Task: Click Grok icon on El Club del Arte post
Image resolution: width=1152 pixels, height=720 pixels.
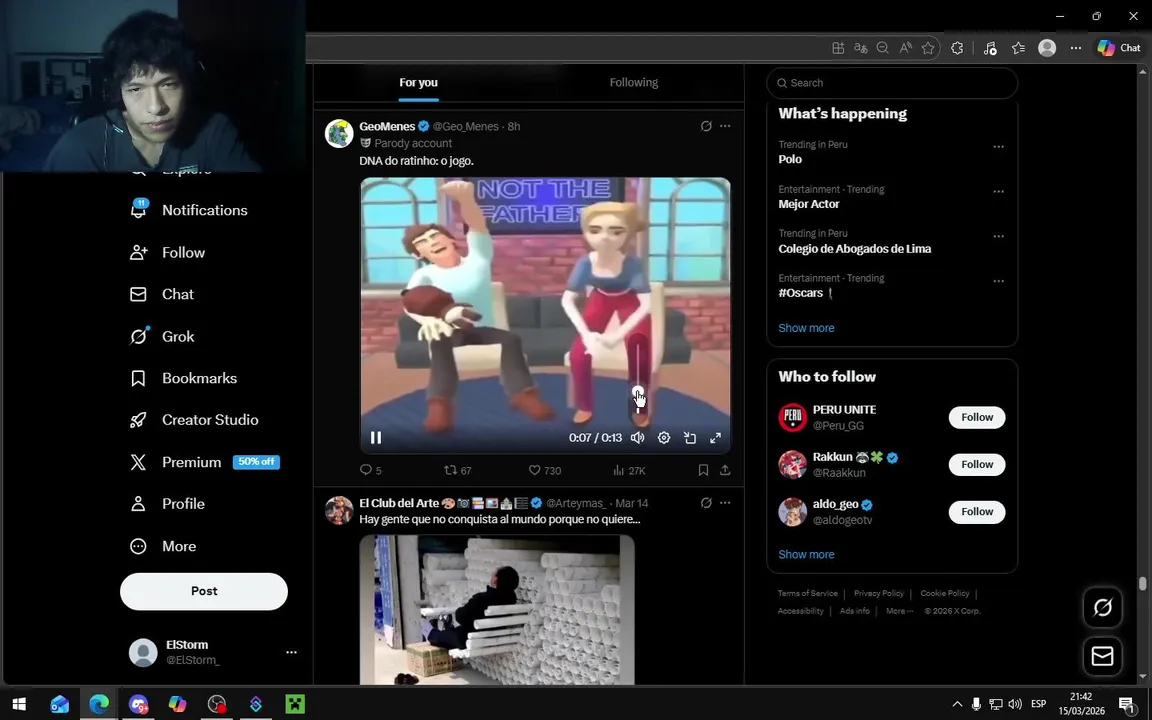Action: tap(706, 503)
